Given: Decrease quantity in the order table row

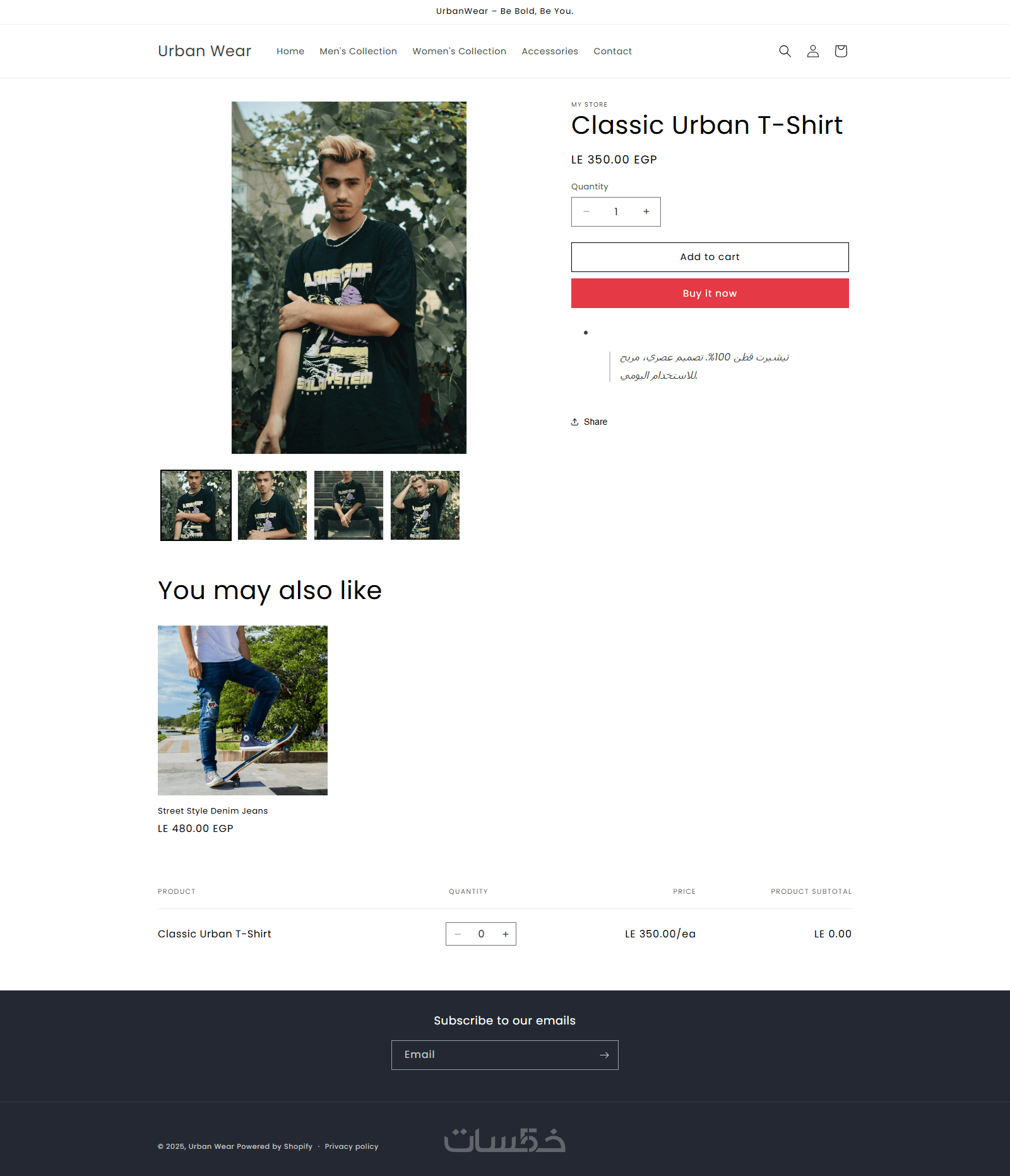Looking at the screenshot, I should 458,934.
